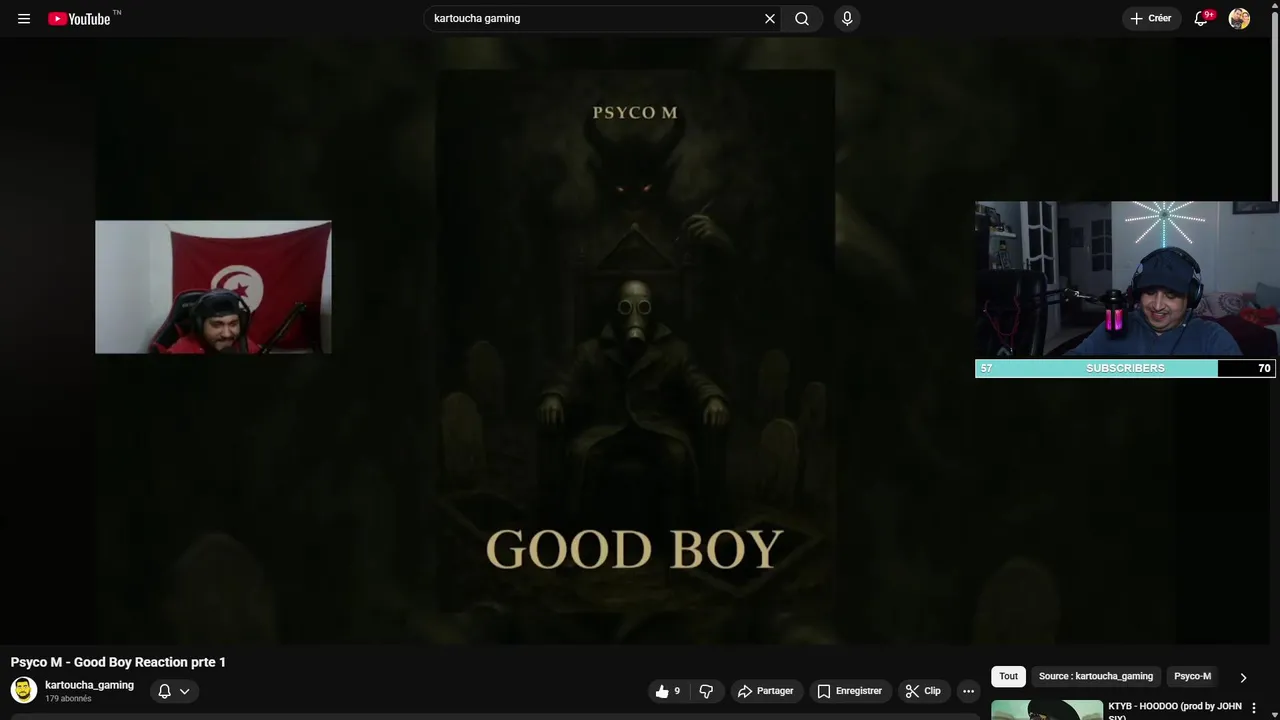Open the three-dot more actions menu

(968, 691)
